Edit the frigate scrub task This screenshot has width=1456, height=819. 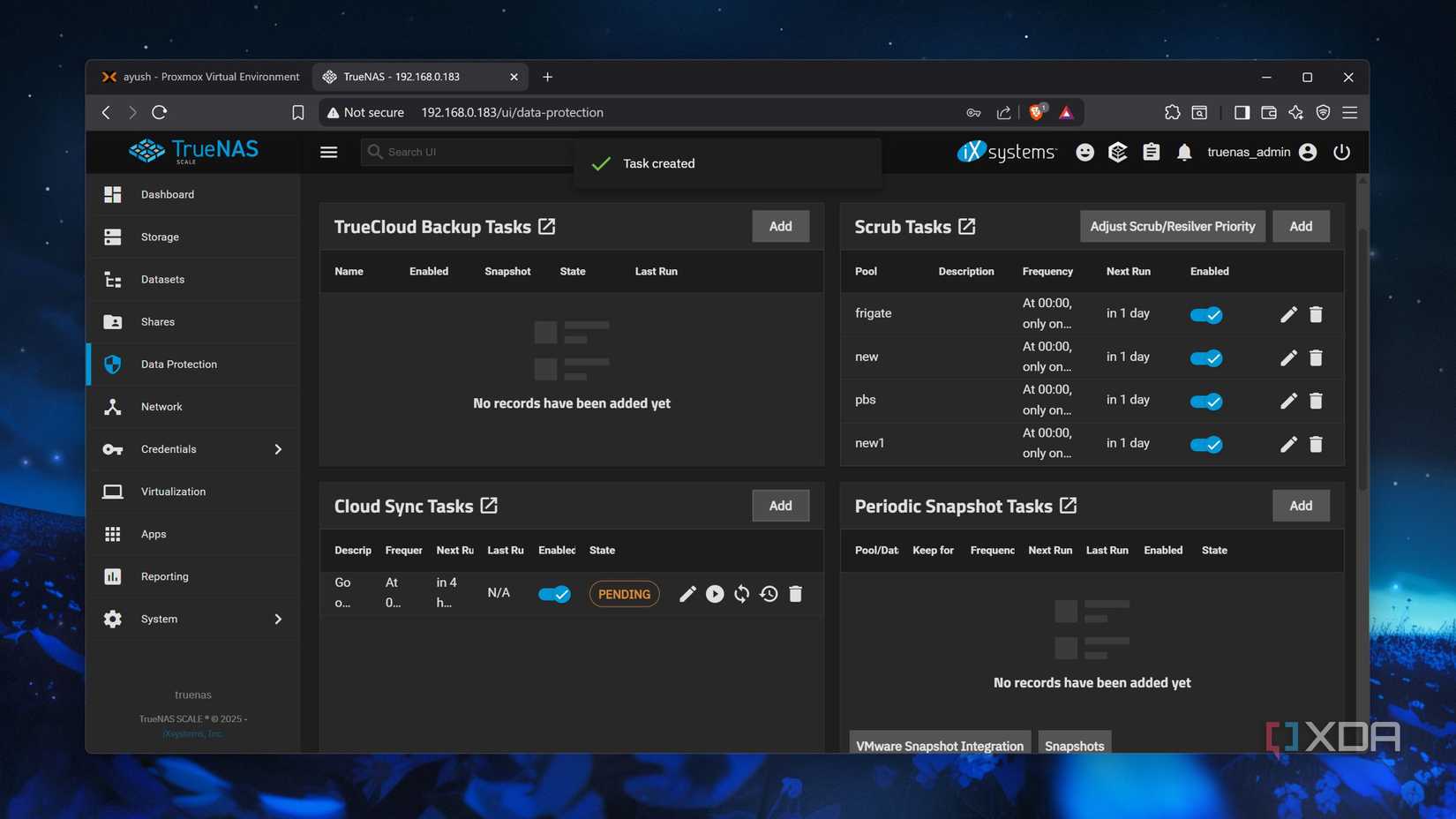point(1288,313)
